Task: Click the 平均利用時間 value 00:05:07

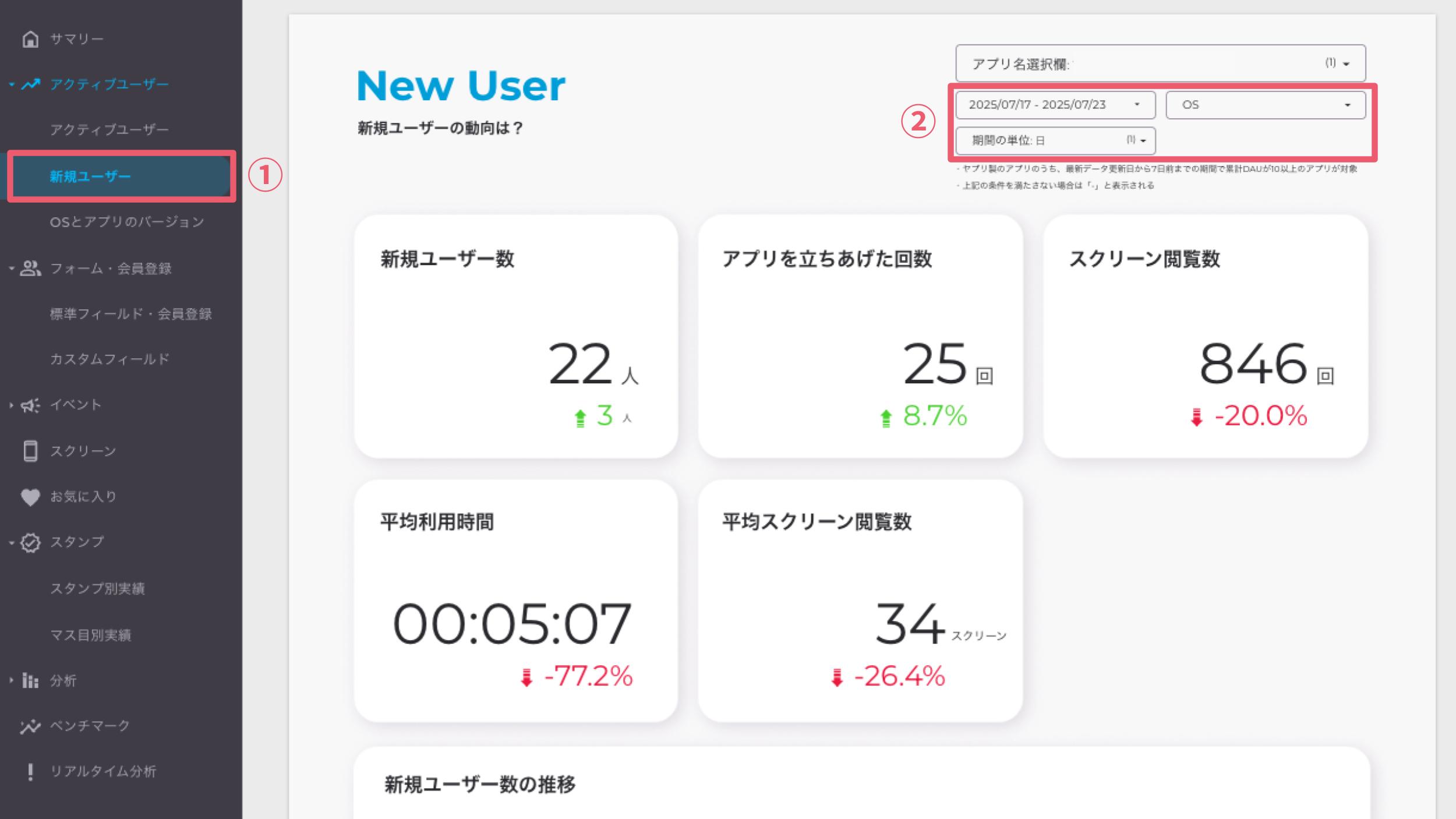Action: click(x=513, y=624)
